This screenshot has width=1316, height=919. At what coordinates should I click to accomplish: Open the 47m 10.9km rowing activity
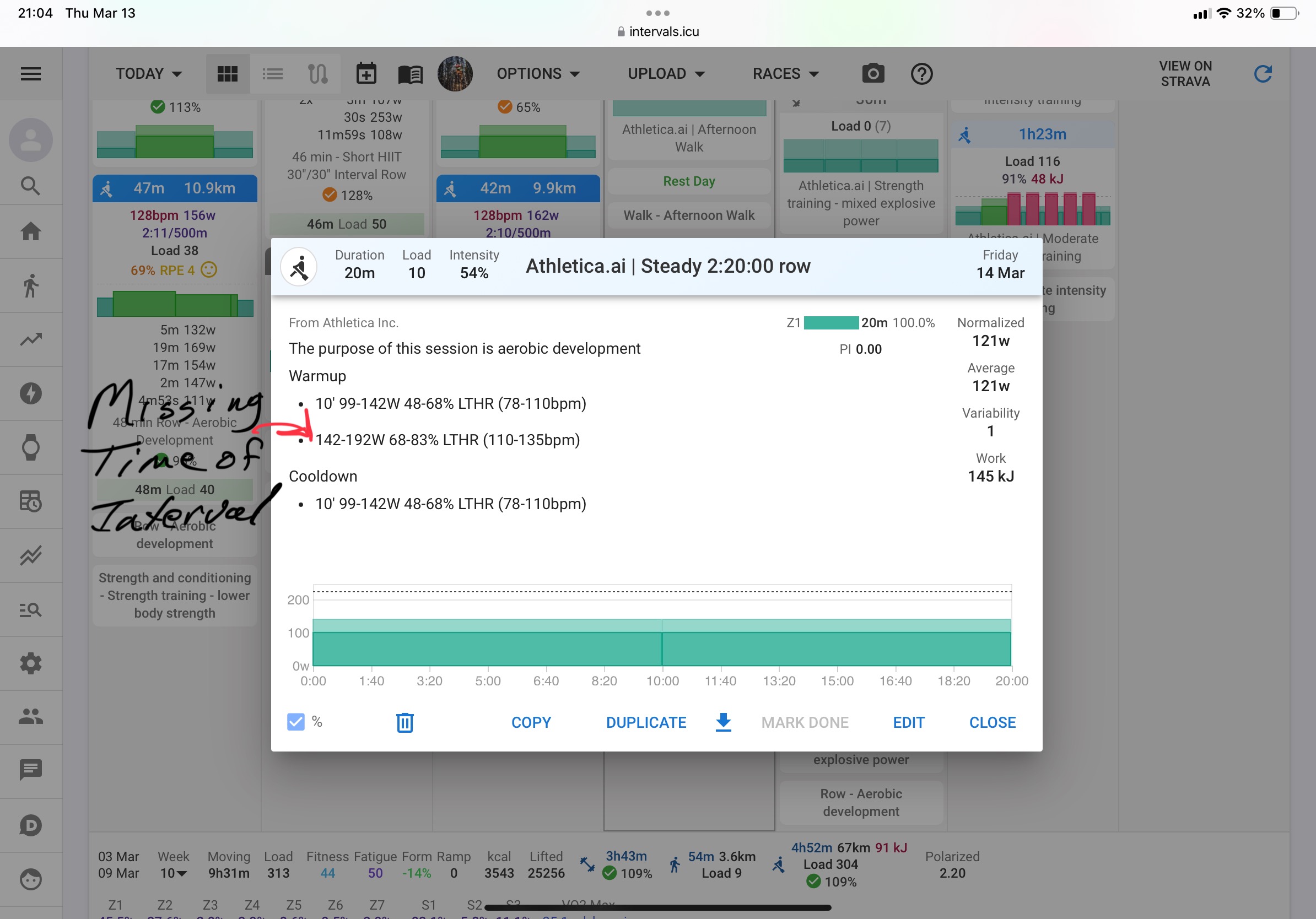(175, 188)
